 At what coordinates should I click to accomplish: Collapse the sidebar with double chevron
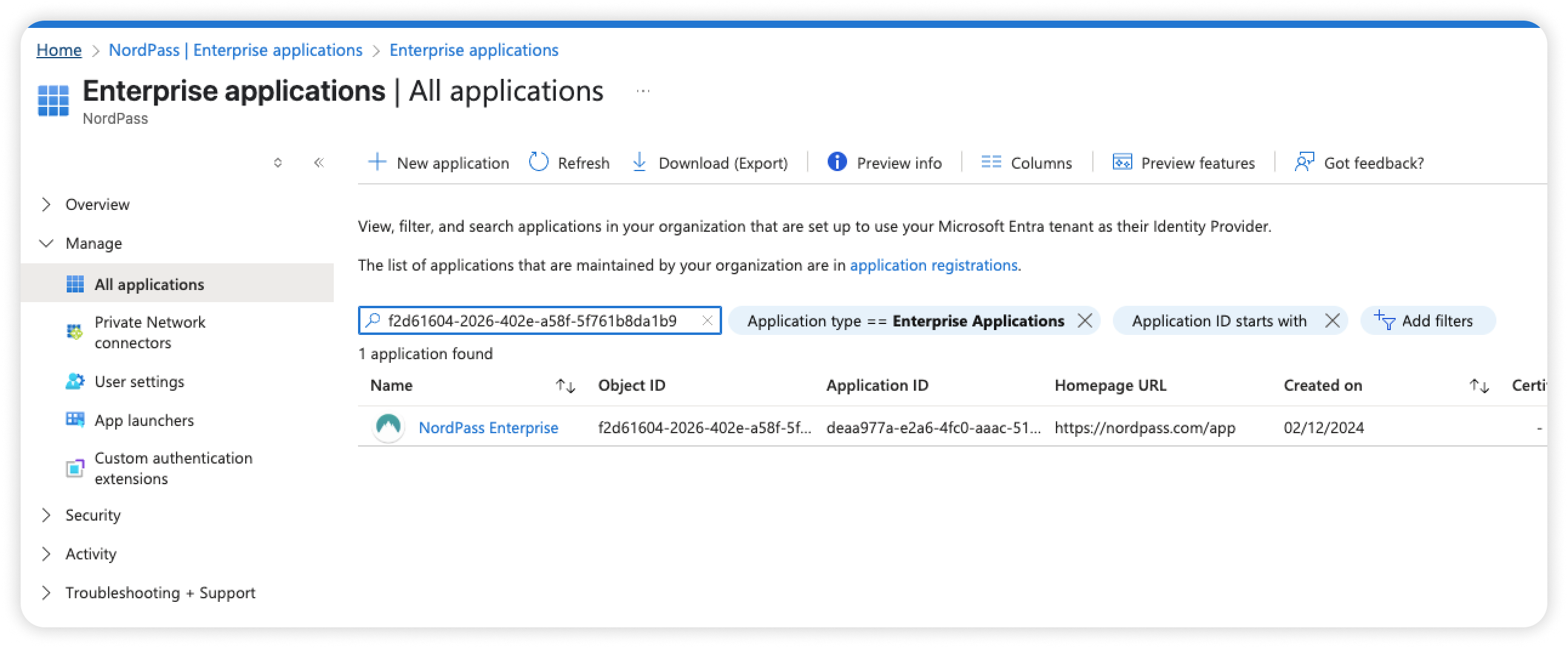click(x=319, y=163)
